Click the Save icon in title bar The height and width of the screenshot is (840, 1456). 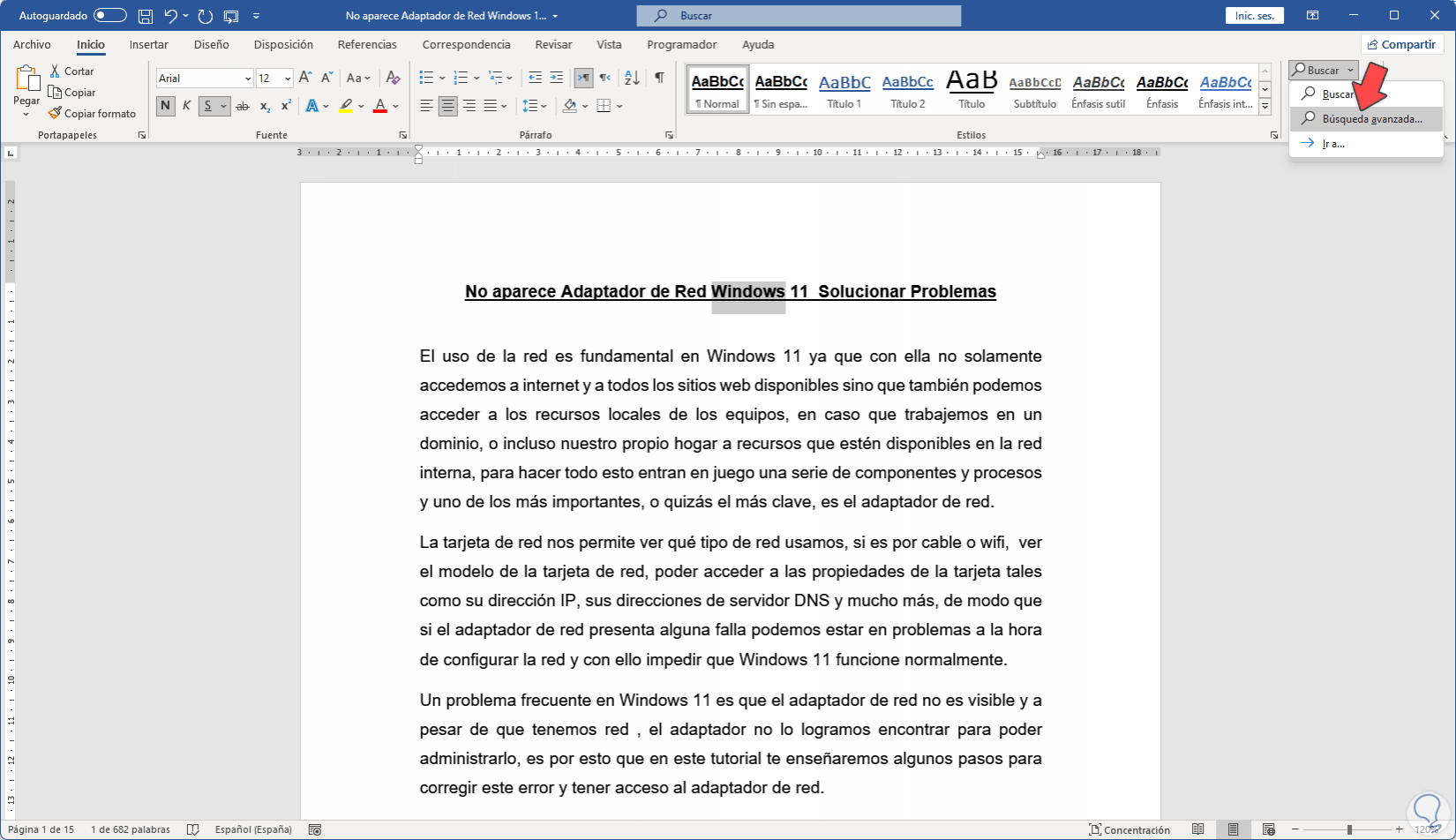(146, 16)
